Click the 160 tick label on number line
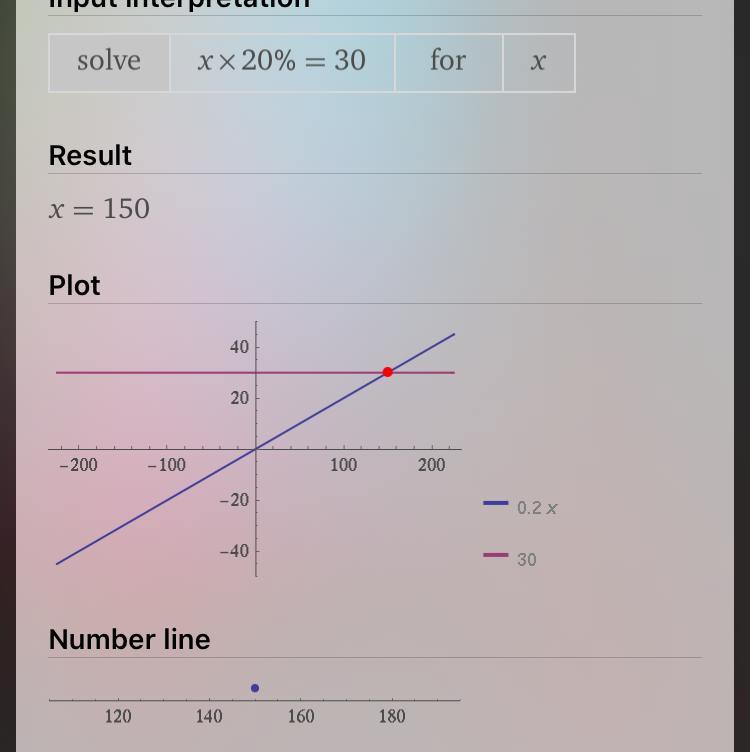 (x=301, y=716)
